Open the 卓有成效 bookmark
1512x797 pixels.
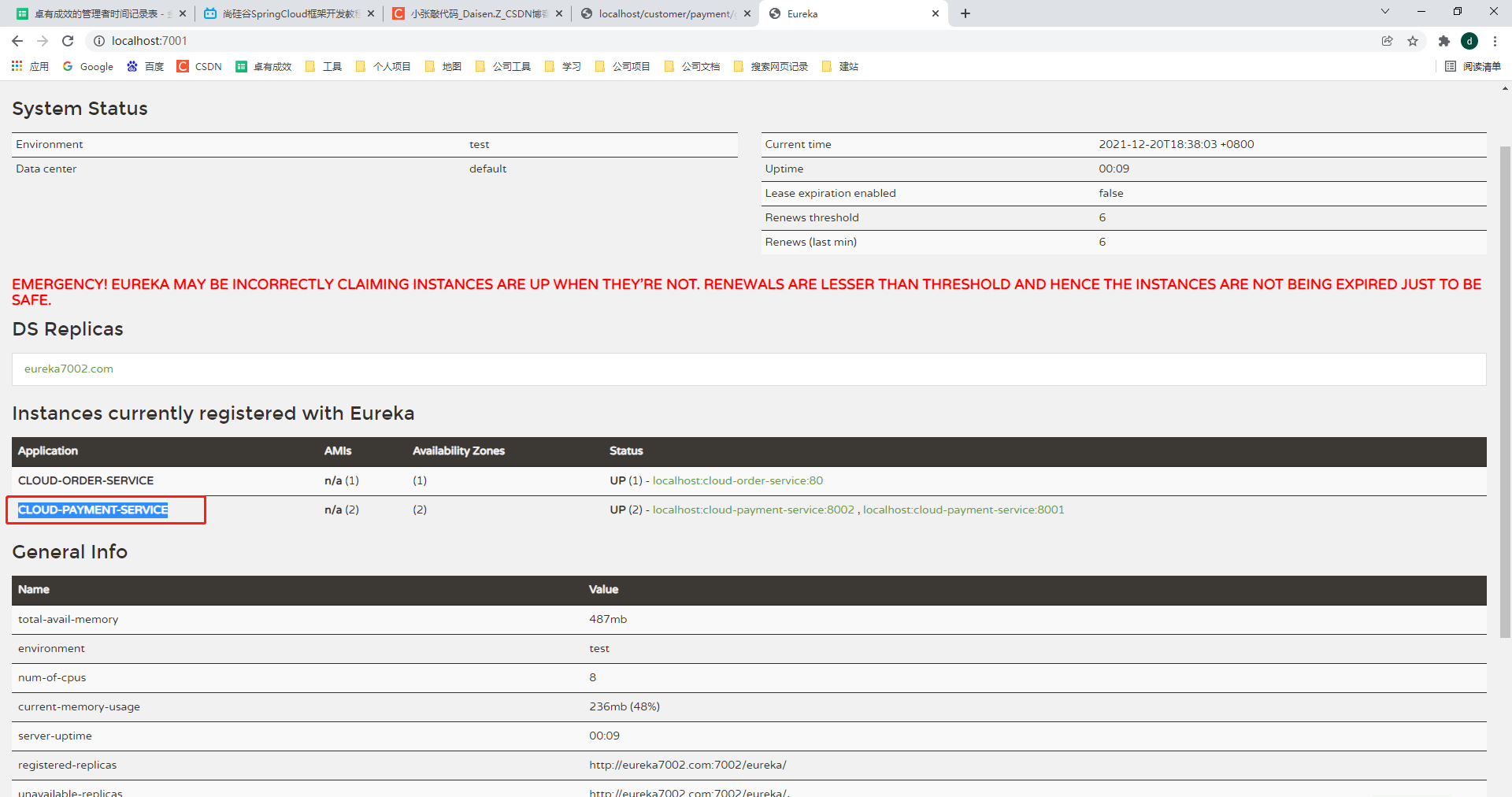point(264,66)
